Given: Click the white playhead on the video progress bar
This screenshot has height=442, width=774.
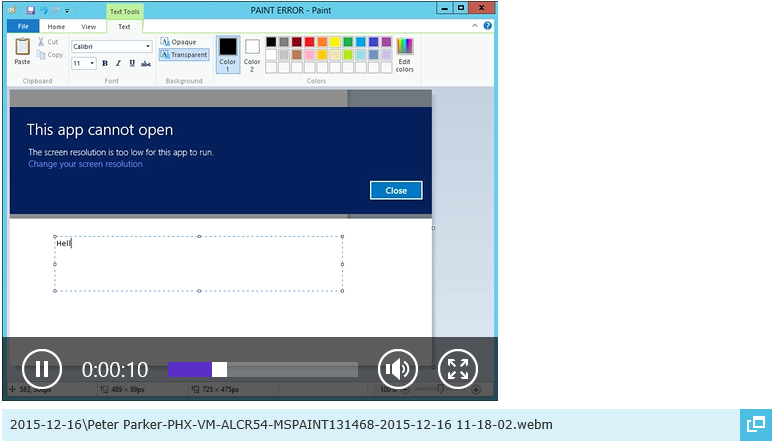Looking at the screenshot, I should [220, 369].
